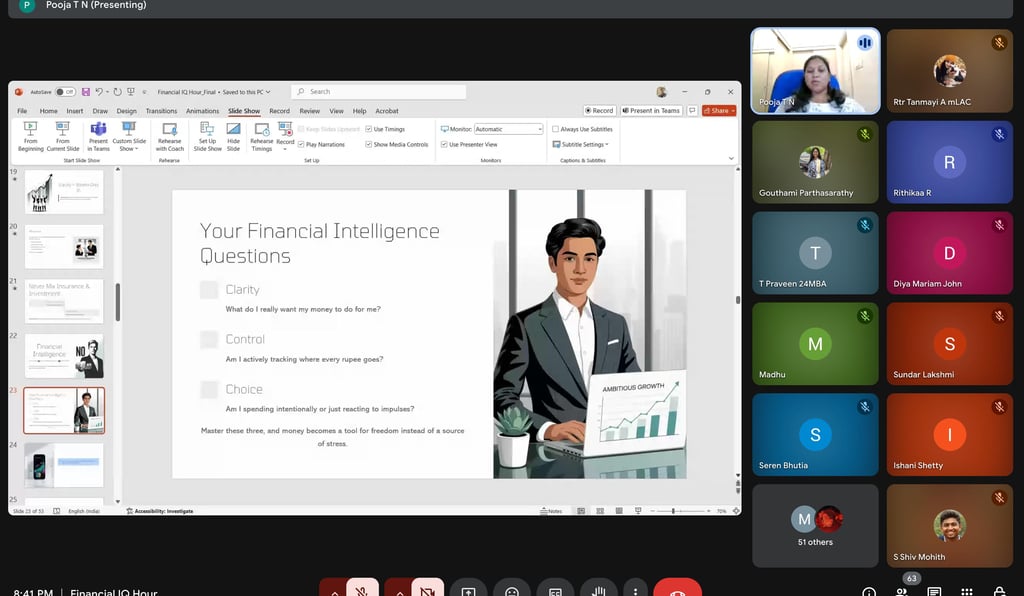Click the zoom slider handle in status bar
Image resolution: width=1024 pixels, height=596 pixels.
coord(673,511)
